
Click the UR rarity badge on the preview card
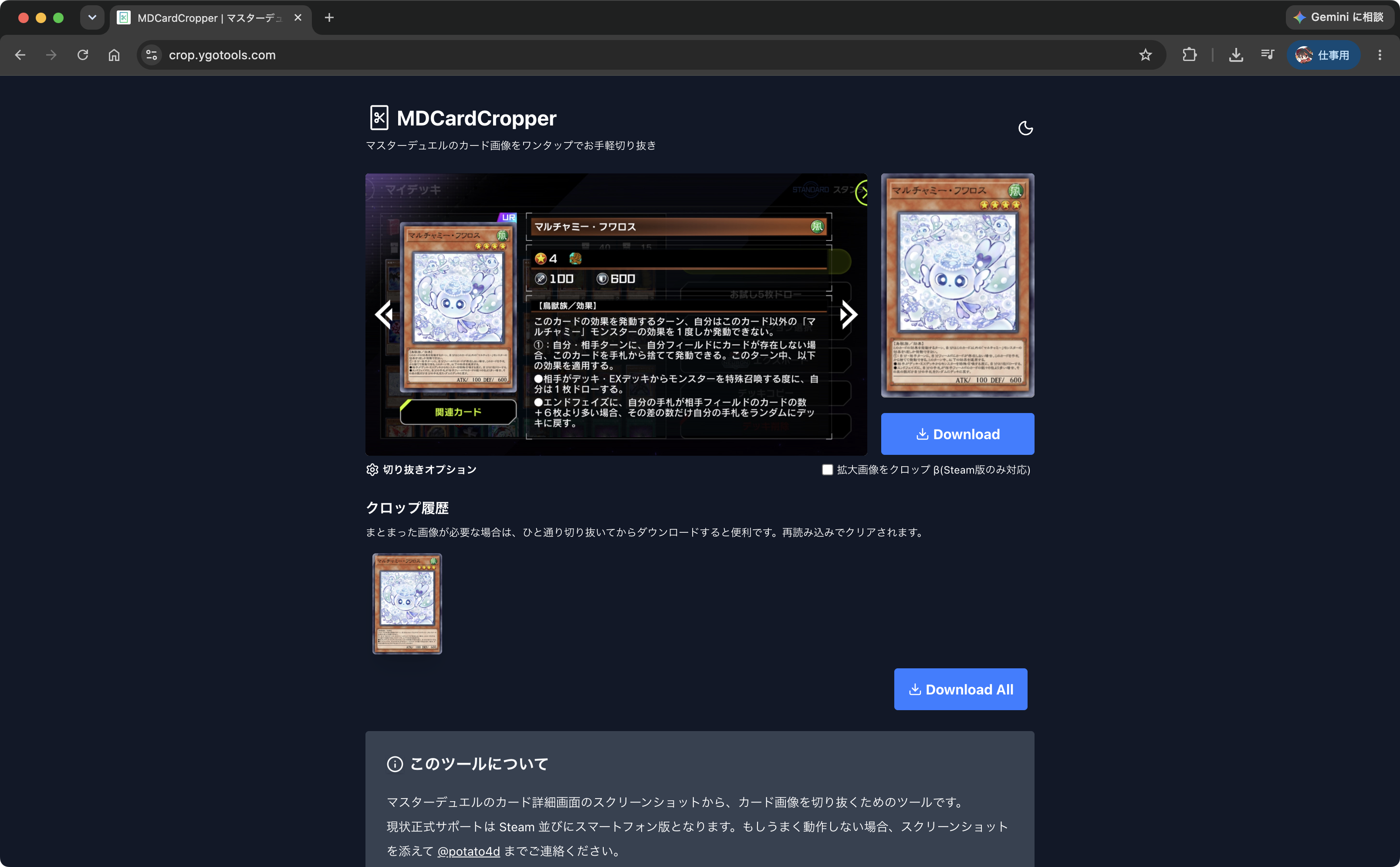pos(507,217)
